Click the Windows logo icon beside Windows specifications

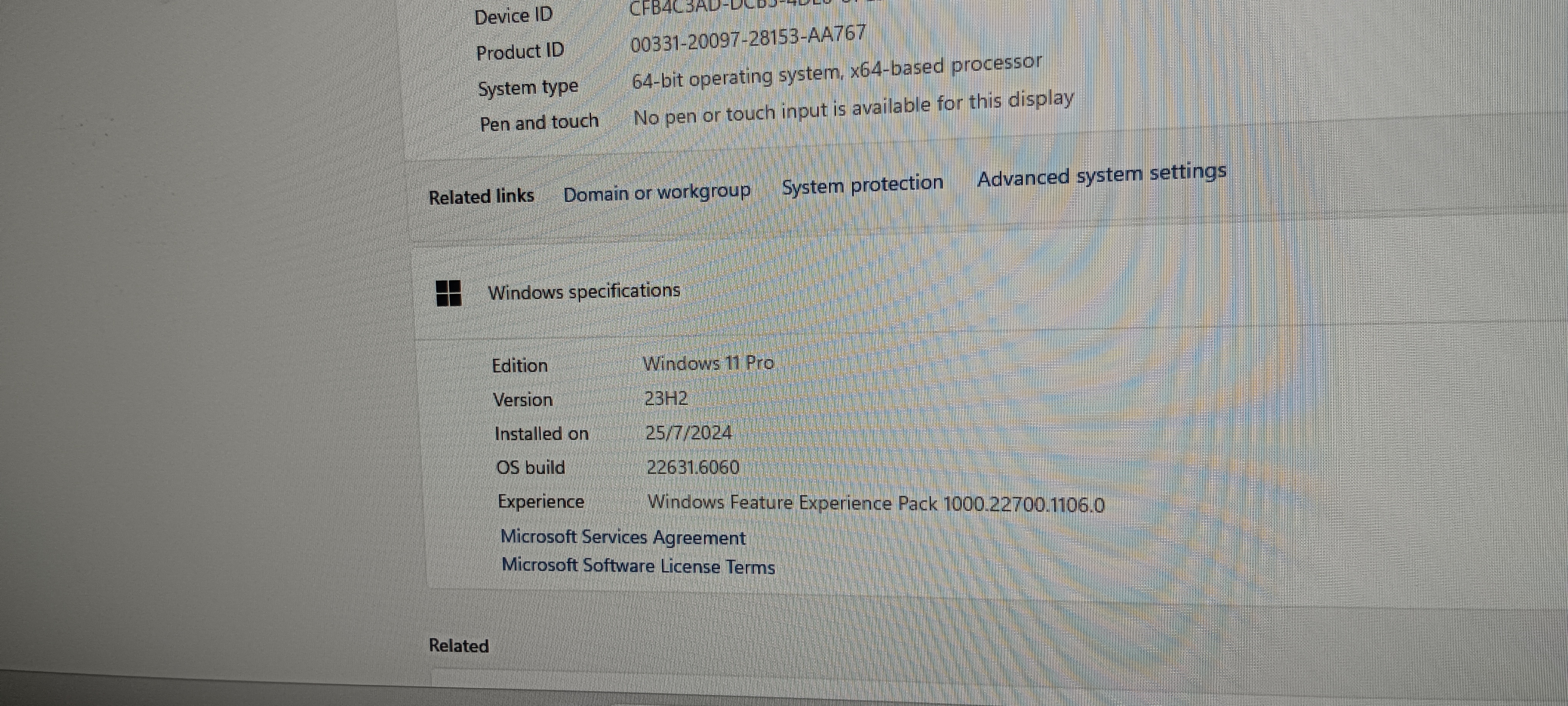[x=448, y=293]
